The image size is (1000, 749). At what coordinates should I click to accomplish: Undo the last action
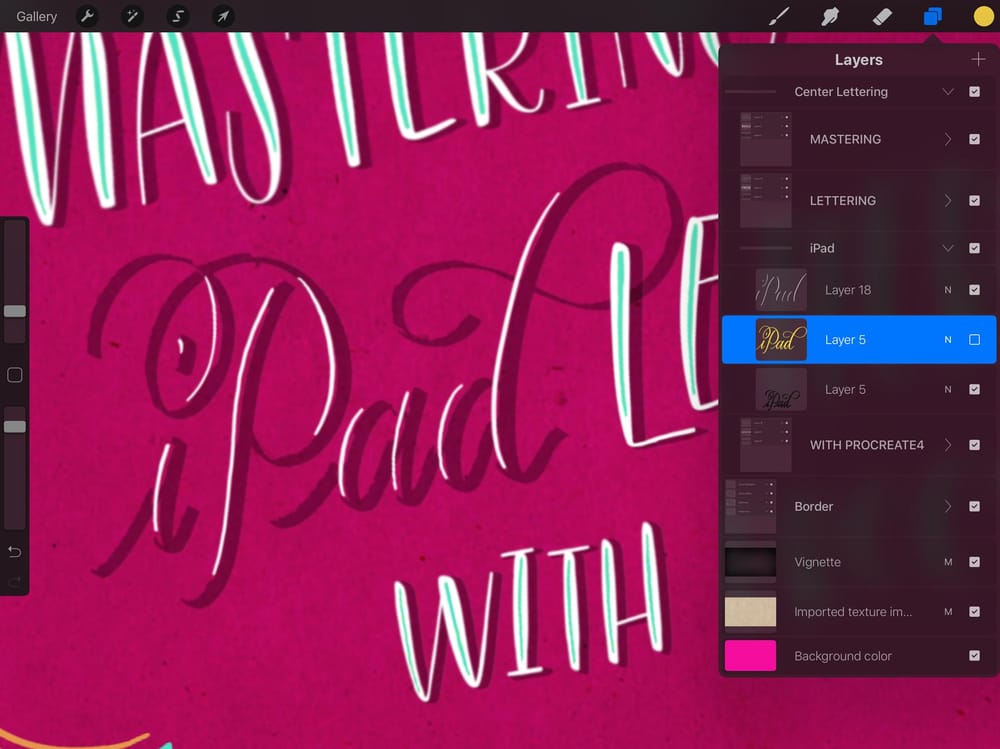[x=15, y=551]
